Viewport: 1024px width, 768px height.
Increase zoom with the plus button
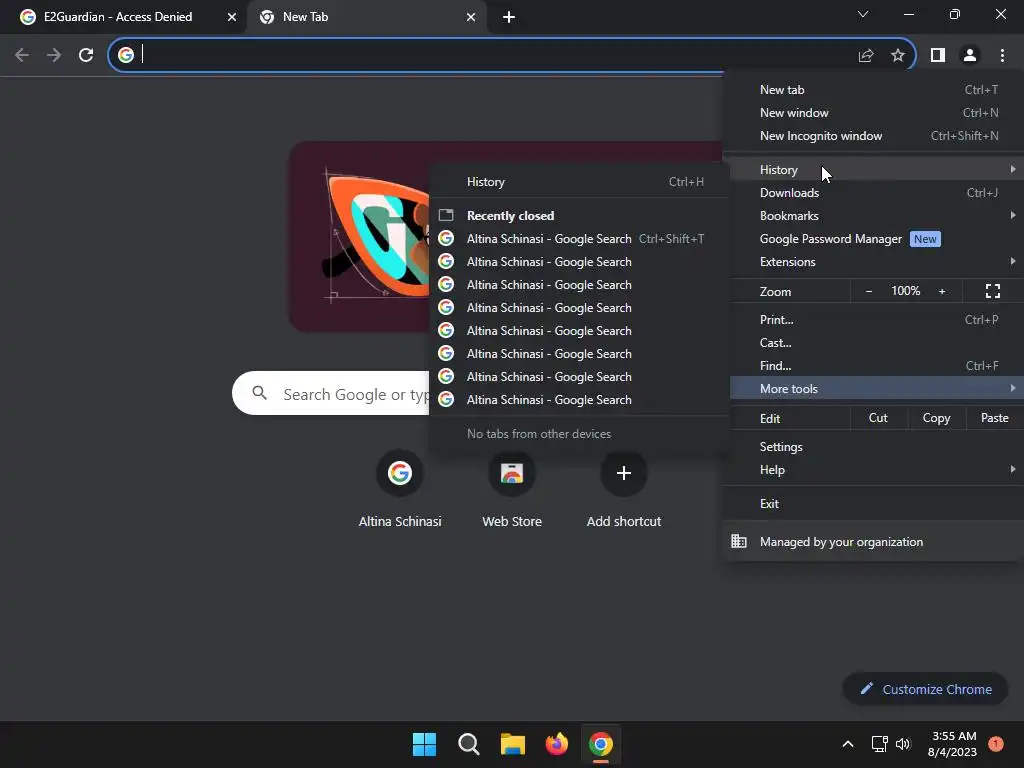942,291
